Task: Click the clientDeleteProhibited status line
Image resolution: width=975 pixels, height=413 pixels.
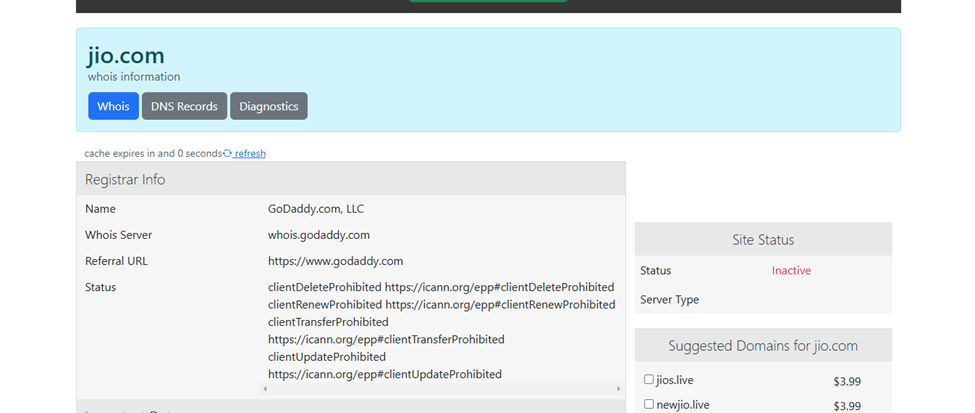Action: pos(441,287)
